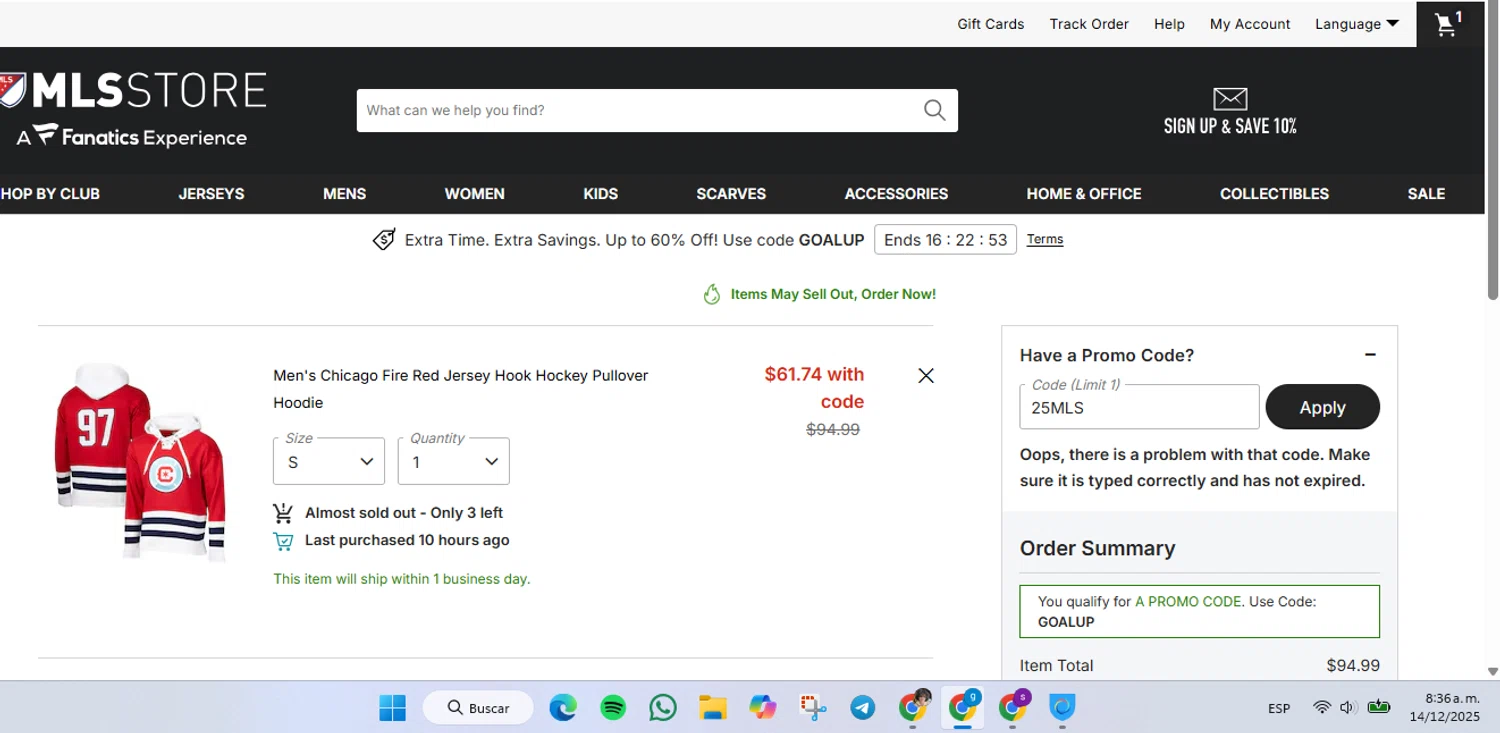Click the scrollbar down arrow
Image resolution: width=1500 pixels, height=733 pixels.
point(1492,672)
